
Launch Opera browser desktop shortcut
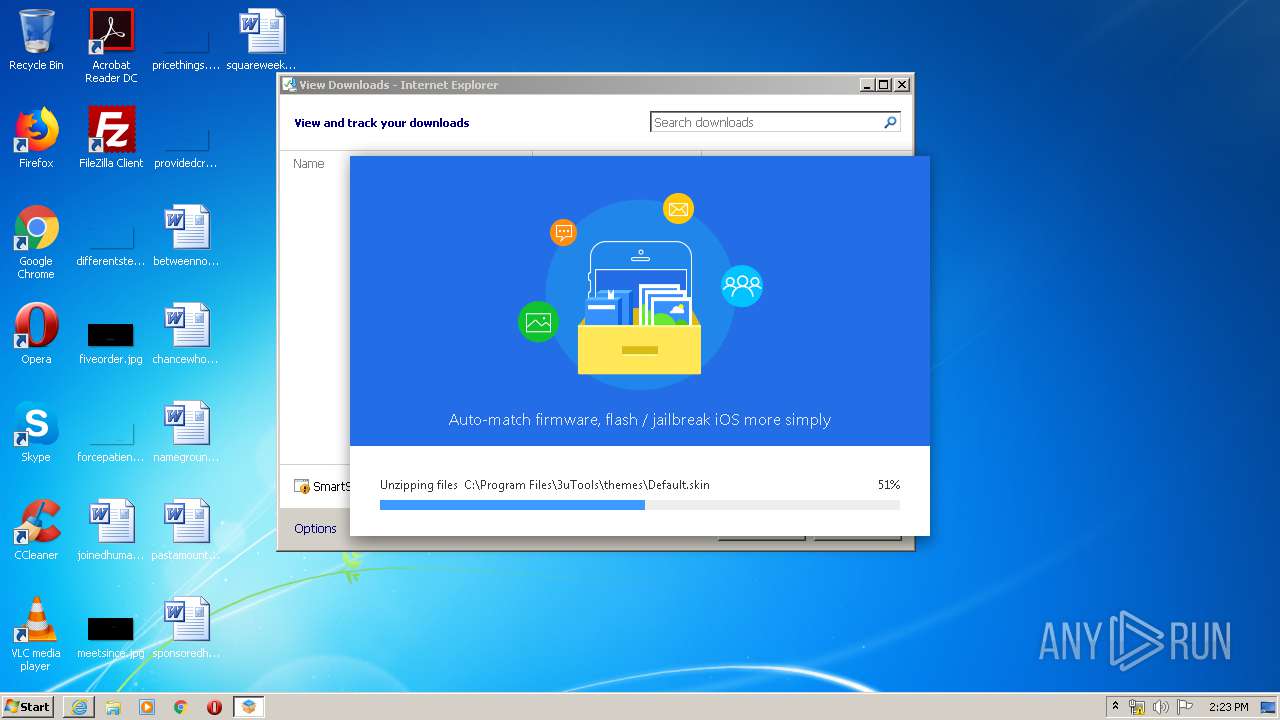pos(36,334)
